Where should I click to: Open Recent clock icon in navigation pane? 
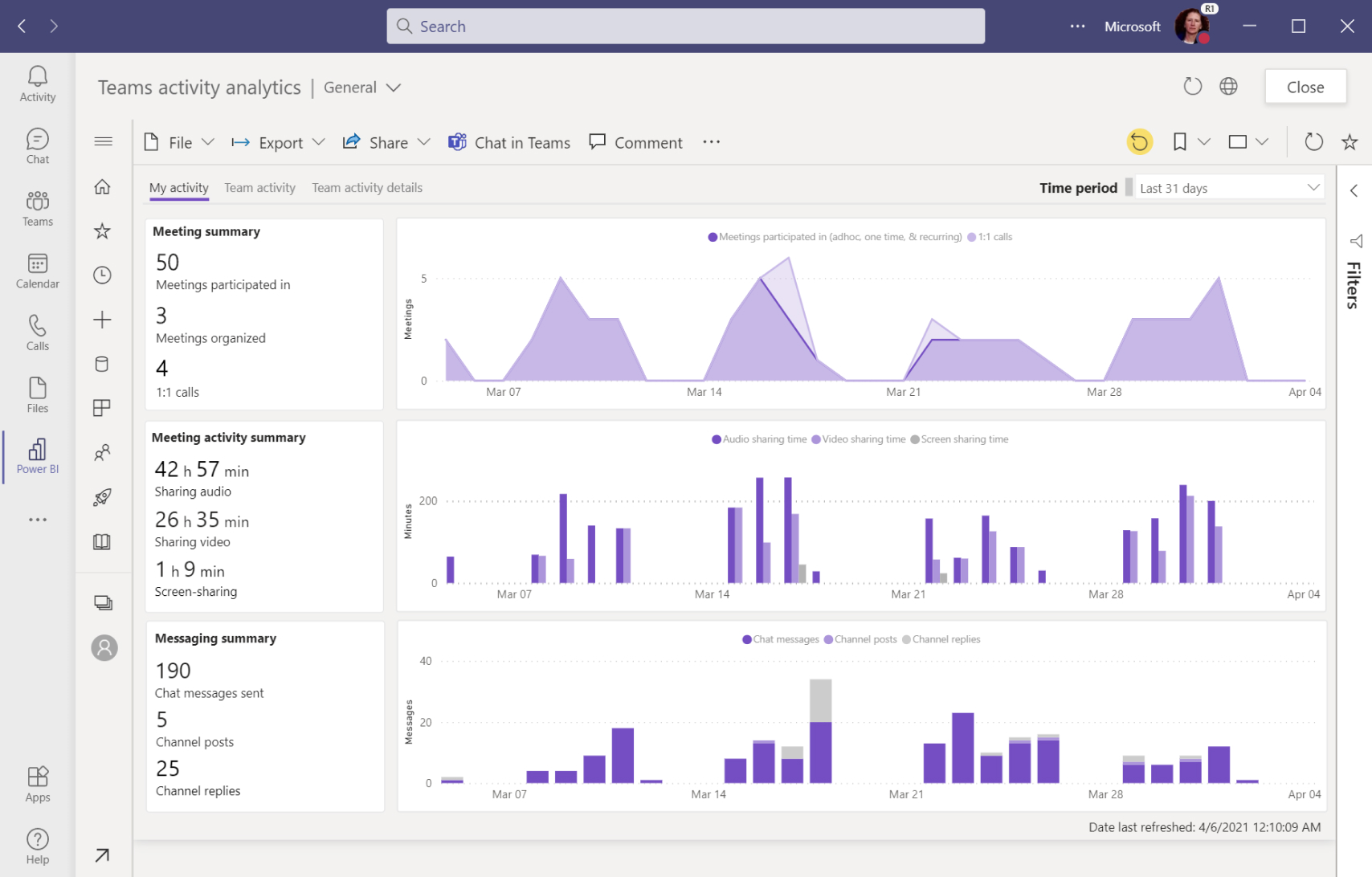point(102,275)
